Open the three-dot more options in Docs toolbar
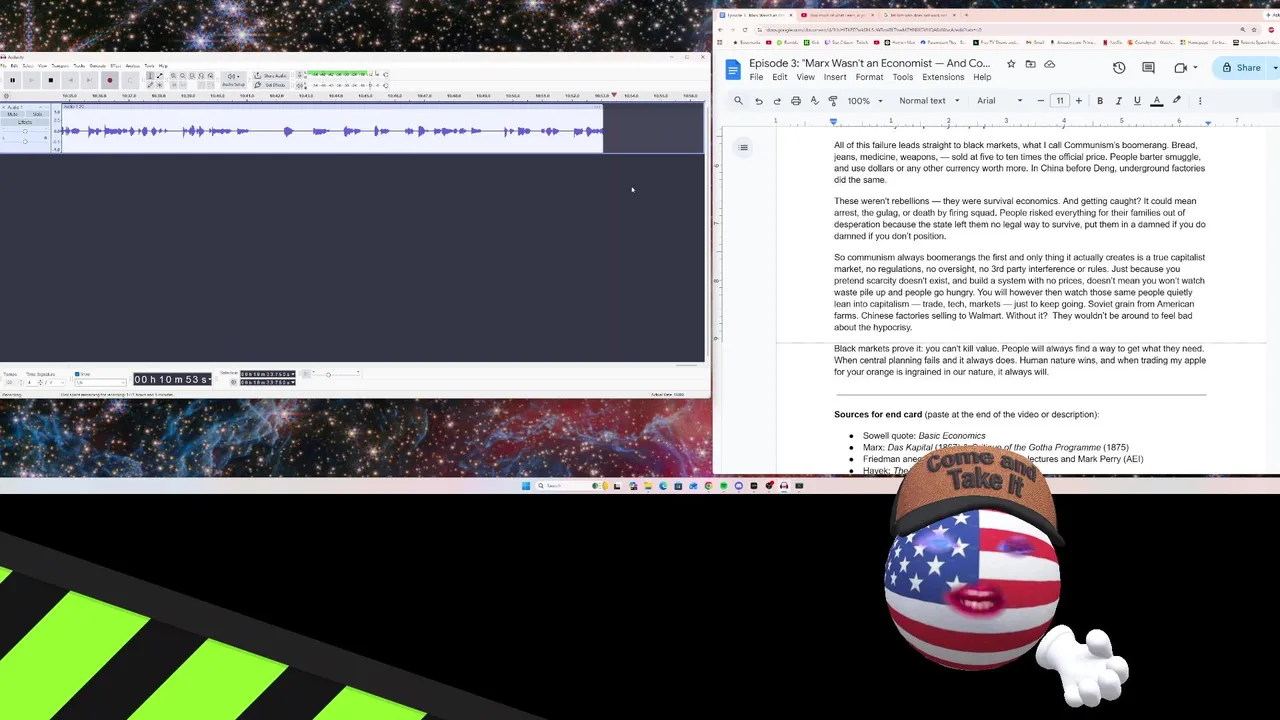The image size is (1280, 720). tap(1200, 101)
